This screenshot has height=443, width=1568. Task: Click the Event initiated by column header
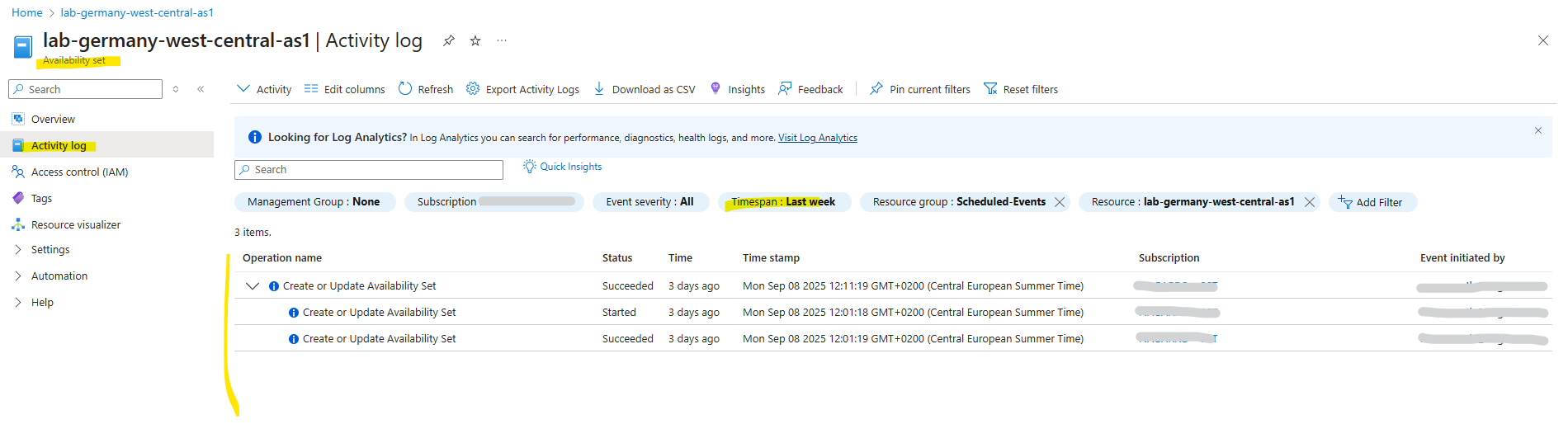click(1462, 258)
